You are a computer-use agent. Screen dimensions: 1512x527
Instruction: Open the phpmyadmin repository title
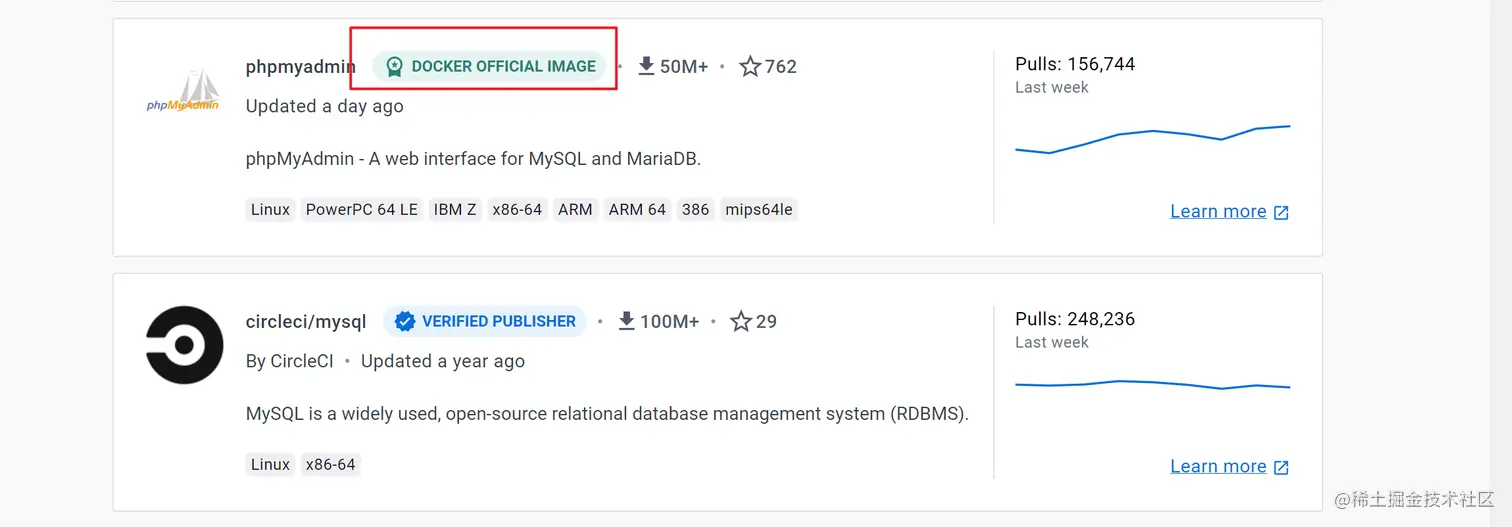point(300,67)
